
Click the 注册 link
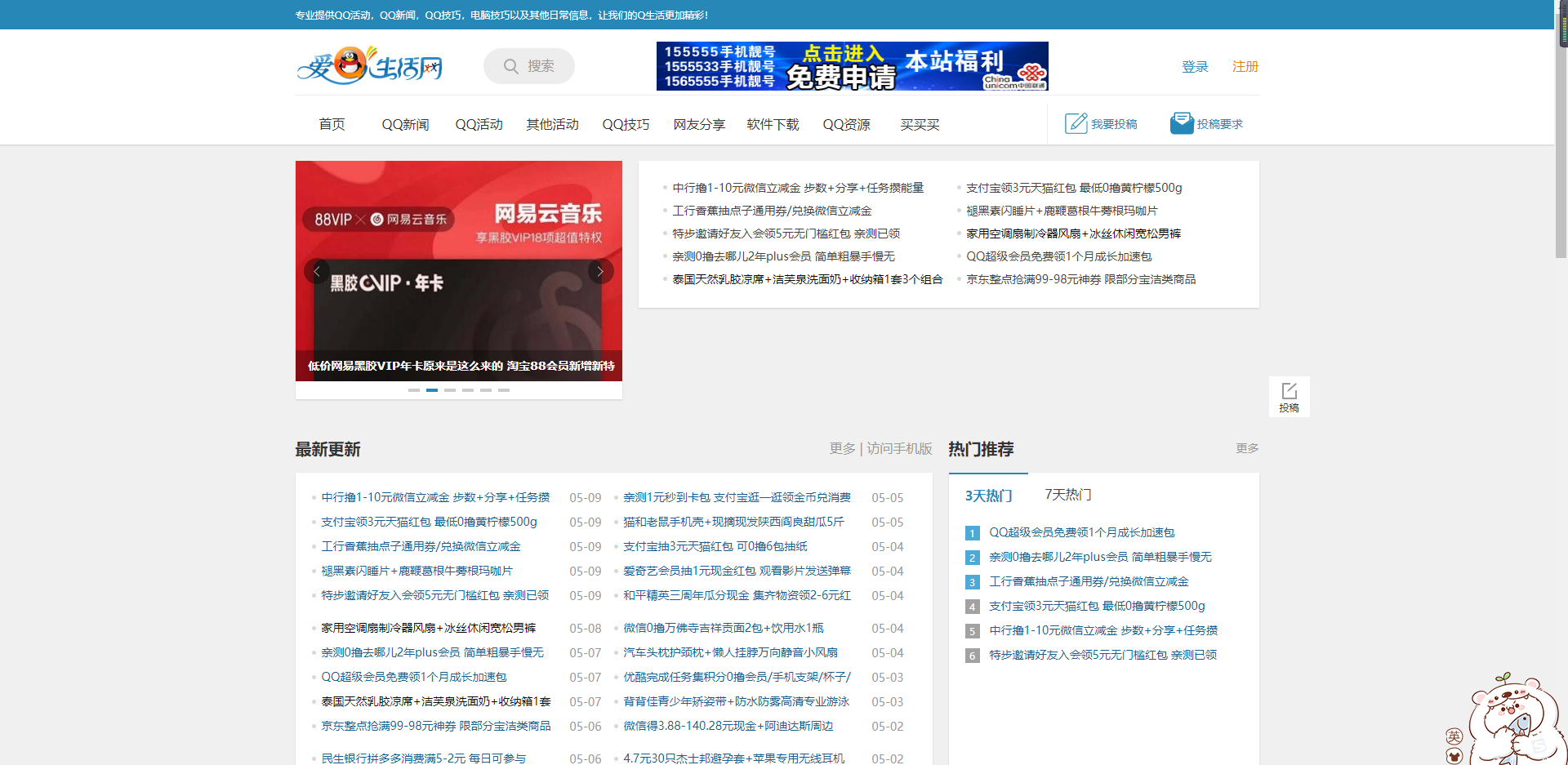click(1245, 66)
